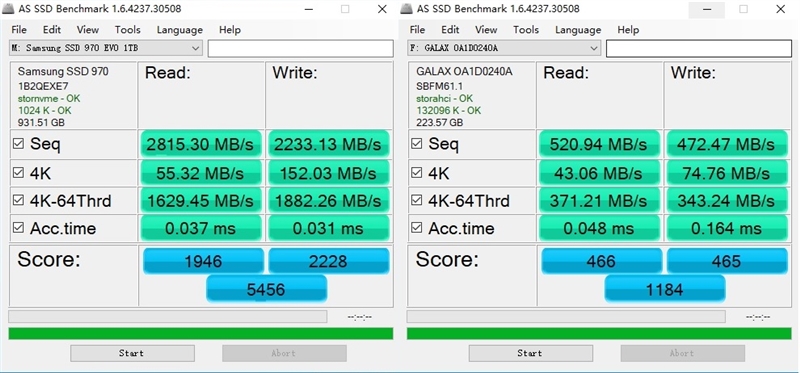Open Edit menu in Samsung window

pos(52,30)
